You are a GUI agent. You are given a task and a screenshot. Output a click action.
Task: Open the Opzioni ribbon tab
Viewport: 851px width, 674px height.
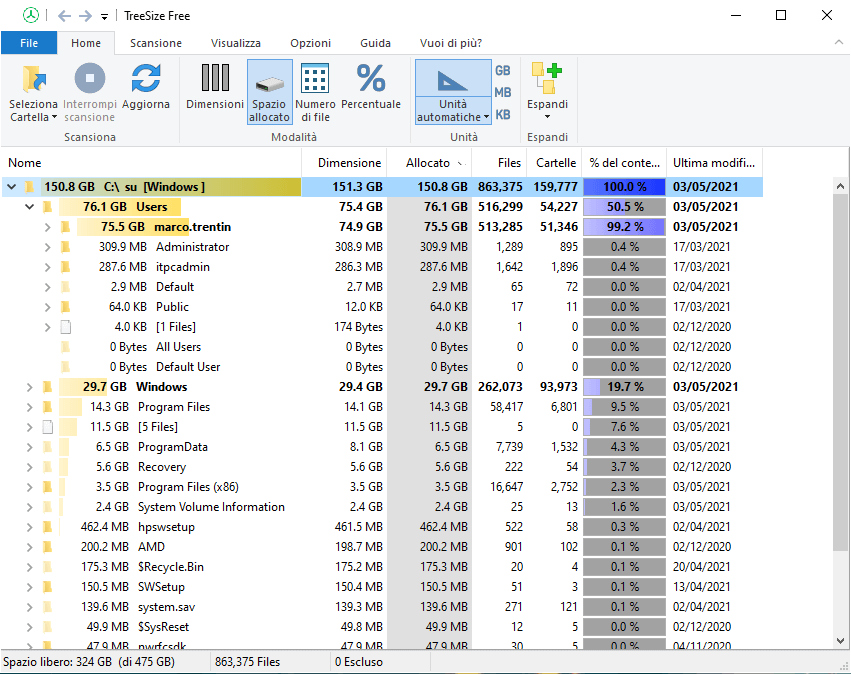pos(310,43)
